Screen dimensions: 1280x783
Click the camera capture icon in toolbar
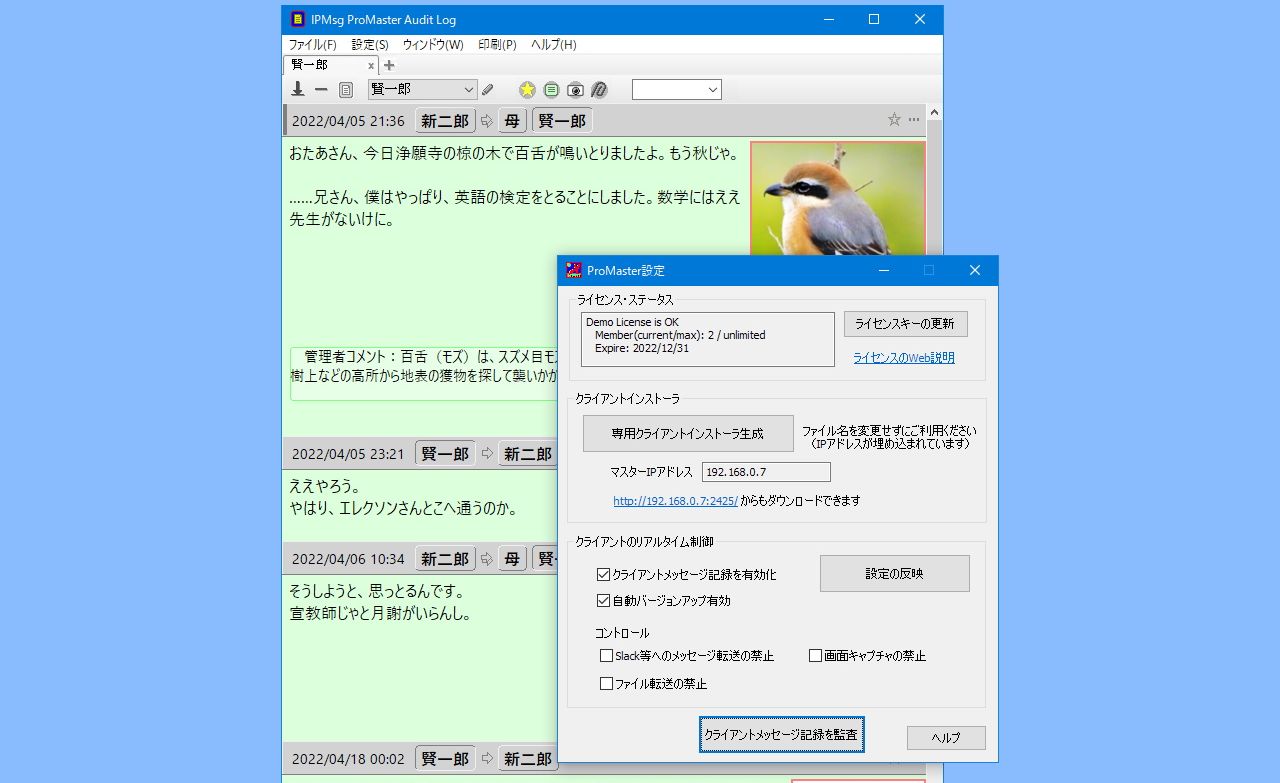(x=575, y=89)
